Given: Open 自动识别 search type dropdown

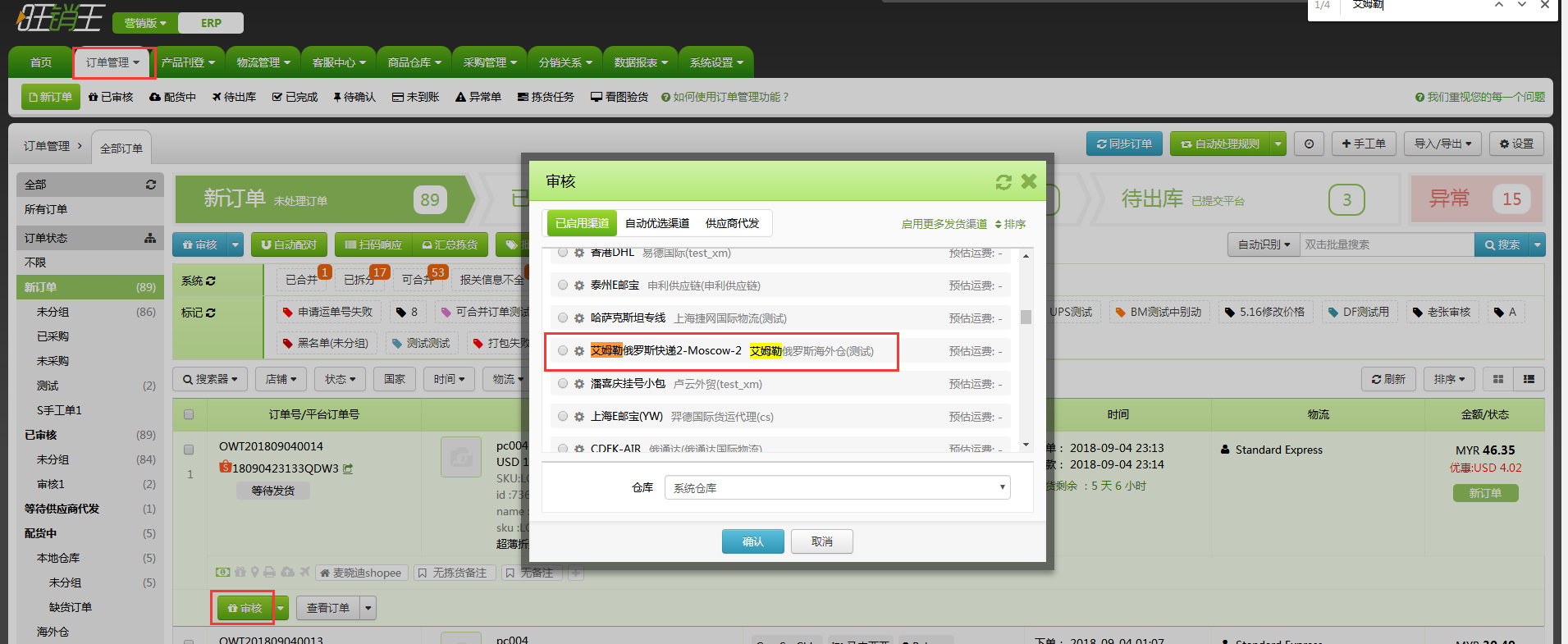Looking at the screenshot, I should click(1264, 244).
